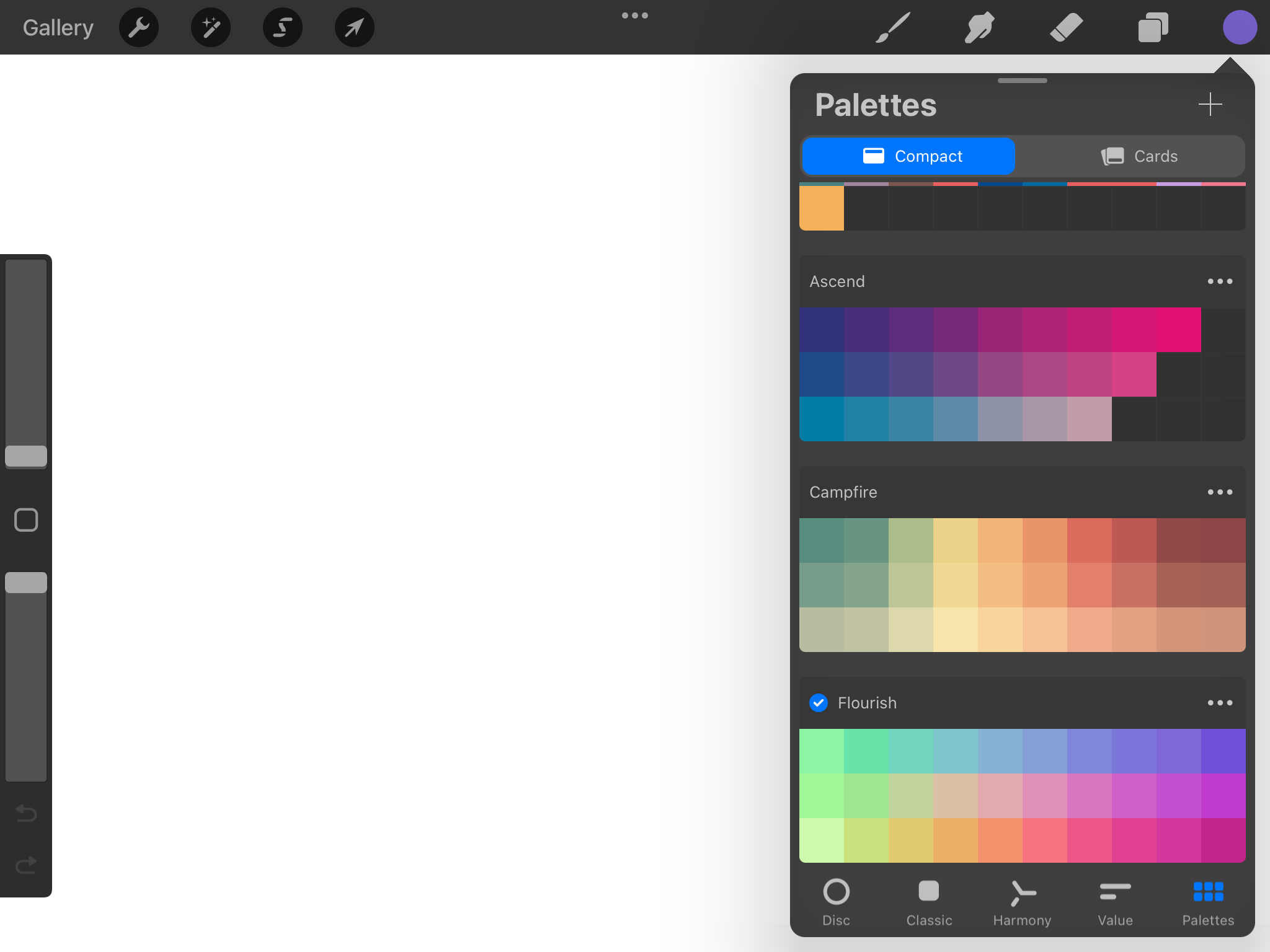The image size is (1270, 952).
Task: Select the Adjustments magic wand tool
Action: tap(211, 27)
